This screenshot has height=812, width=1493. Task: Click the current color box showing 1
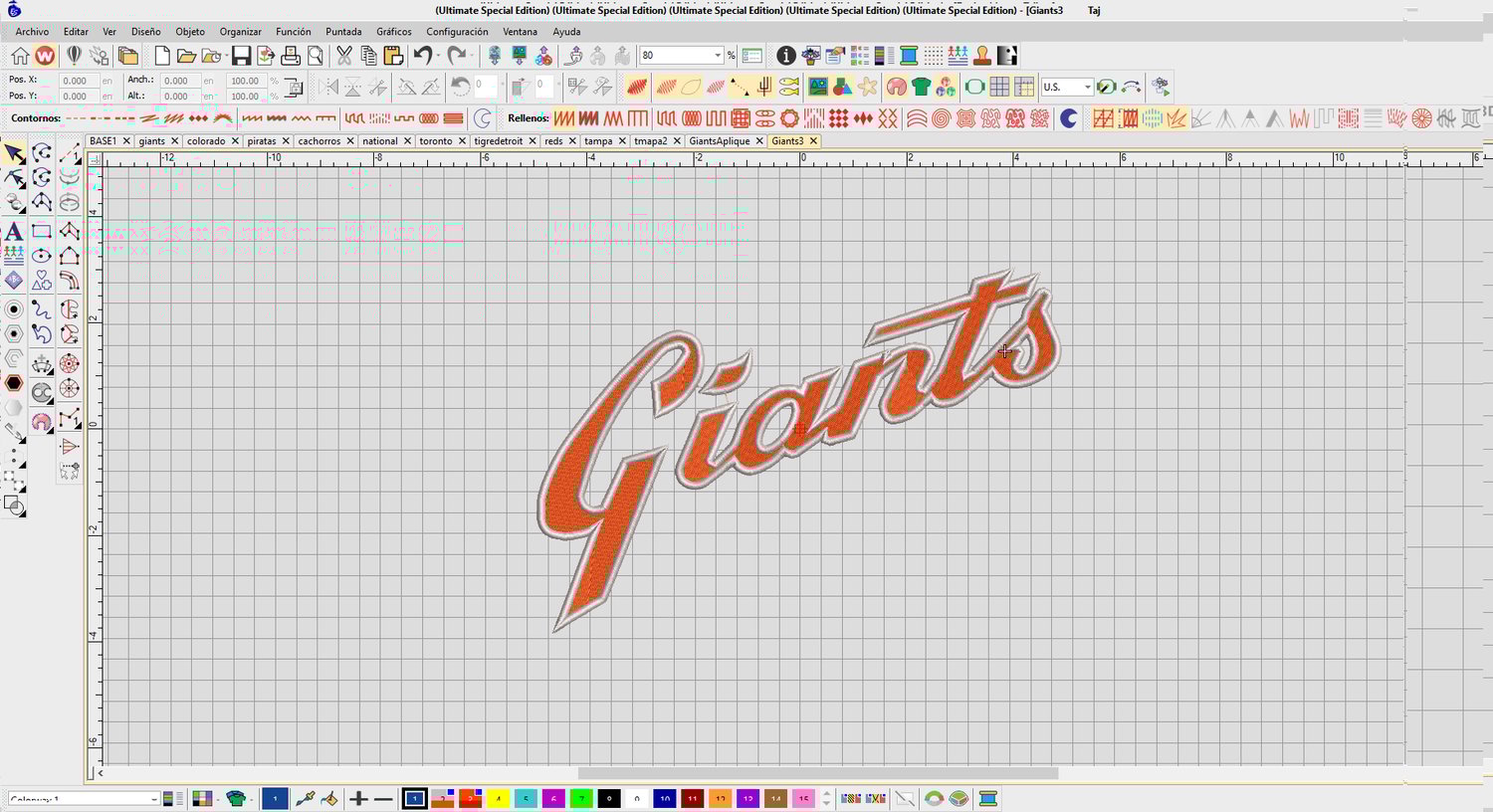(x=275, y=798)
